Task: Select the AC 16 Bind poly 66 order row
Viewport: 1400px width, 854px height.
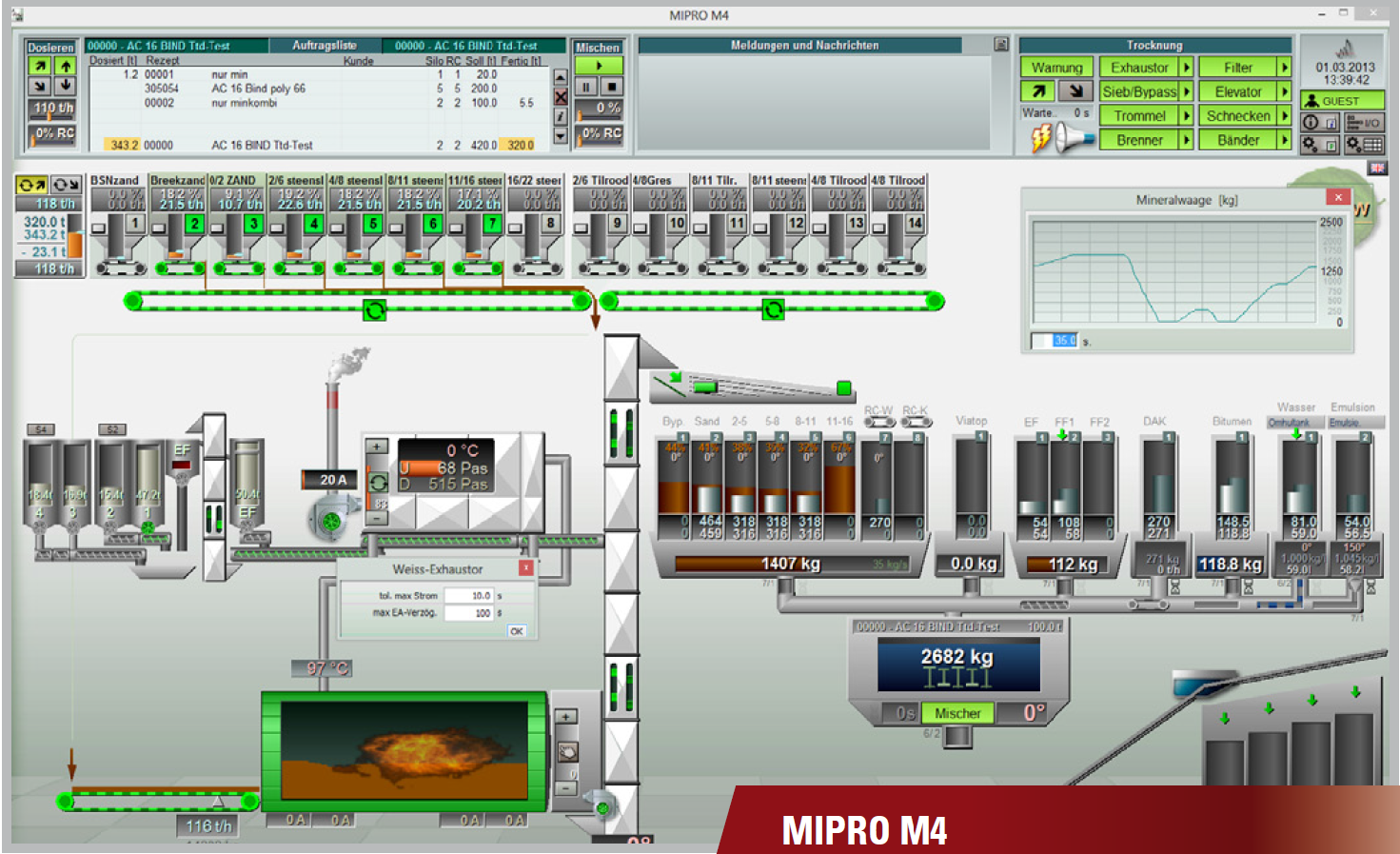Action: point(258,89)
